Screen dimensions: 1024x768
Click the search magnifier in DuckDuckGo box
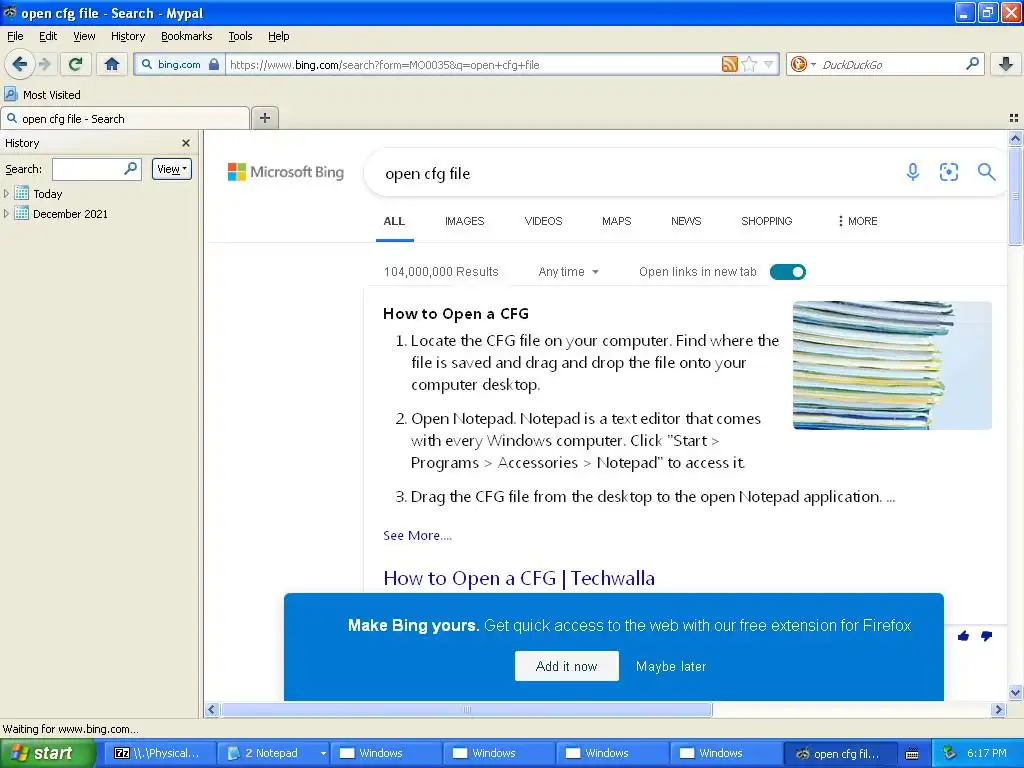pyautogui.click(x=972, y=64)
